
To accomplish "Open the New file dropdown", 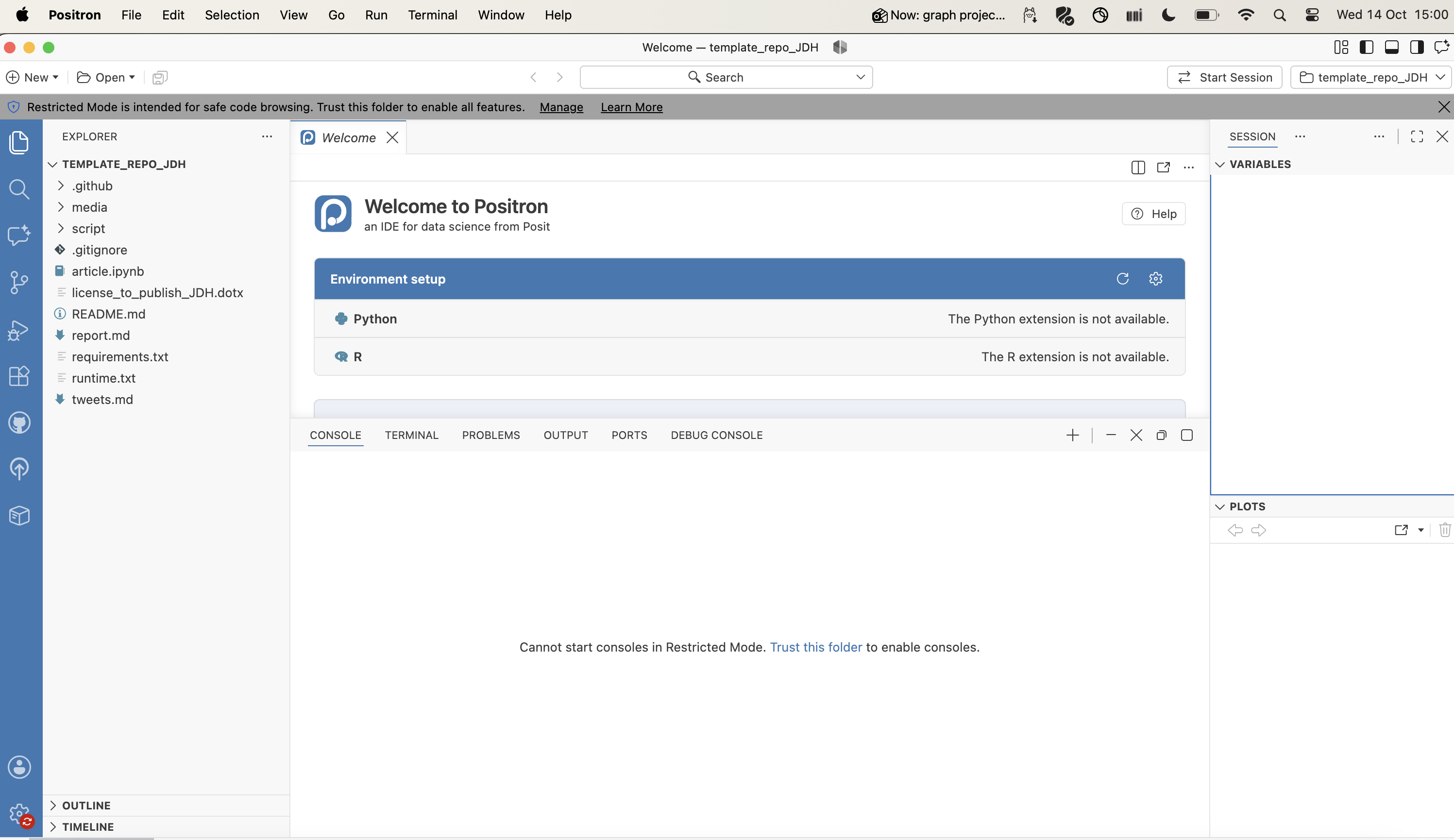I will pos(33,77).
